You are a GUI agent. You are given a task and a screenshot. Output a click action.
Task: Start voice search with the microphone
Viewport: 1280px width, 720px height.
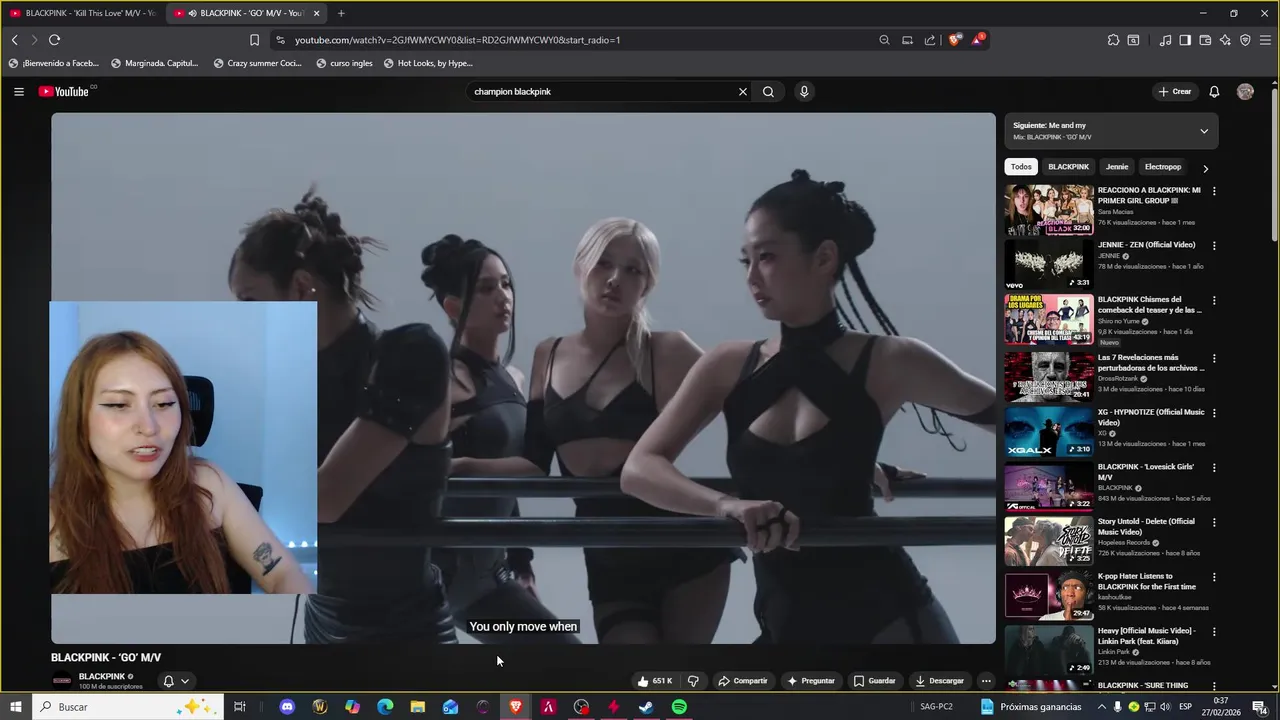pos(803,91)
